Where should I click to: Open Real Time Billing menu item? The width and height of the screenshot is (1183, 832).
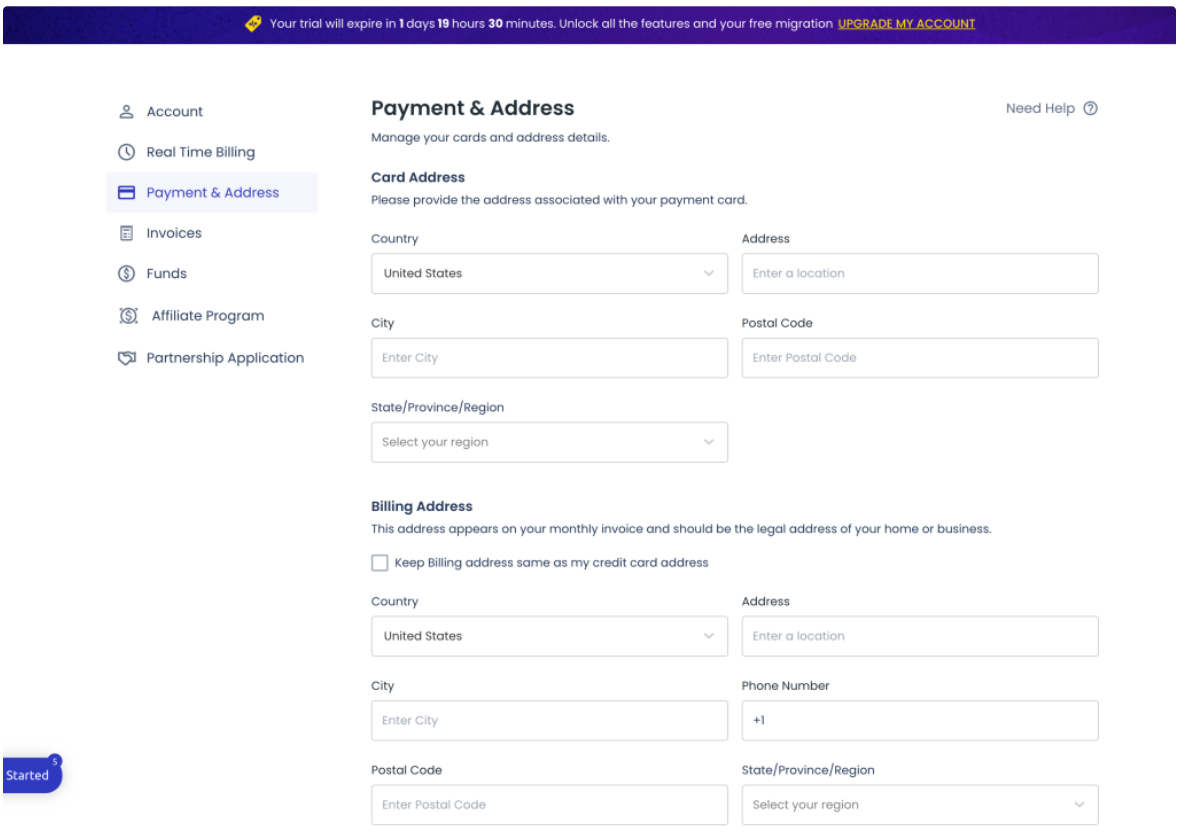point(200,152)
